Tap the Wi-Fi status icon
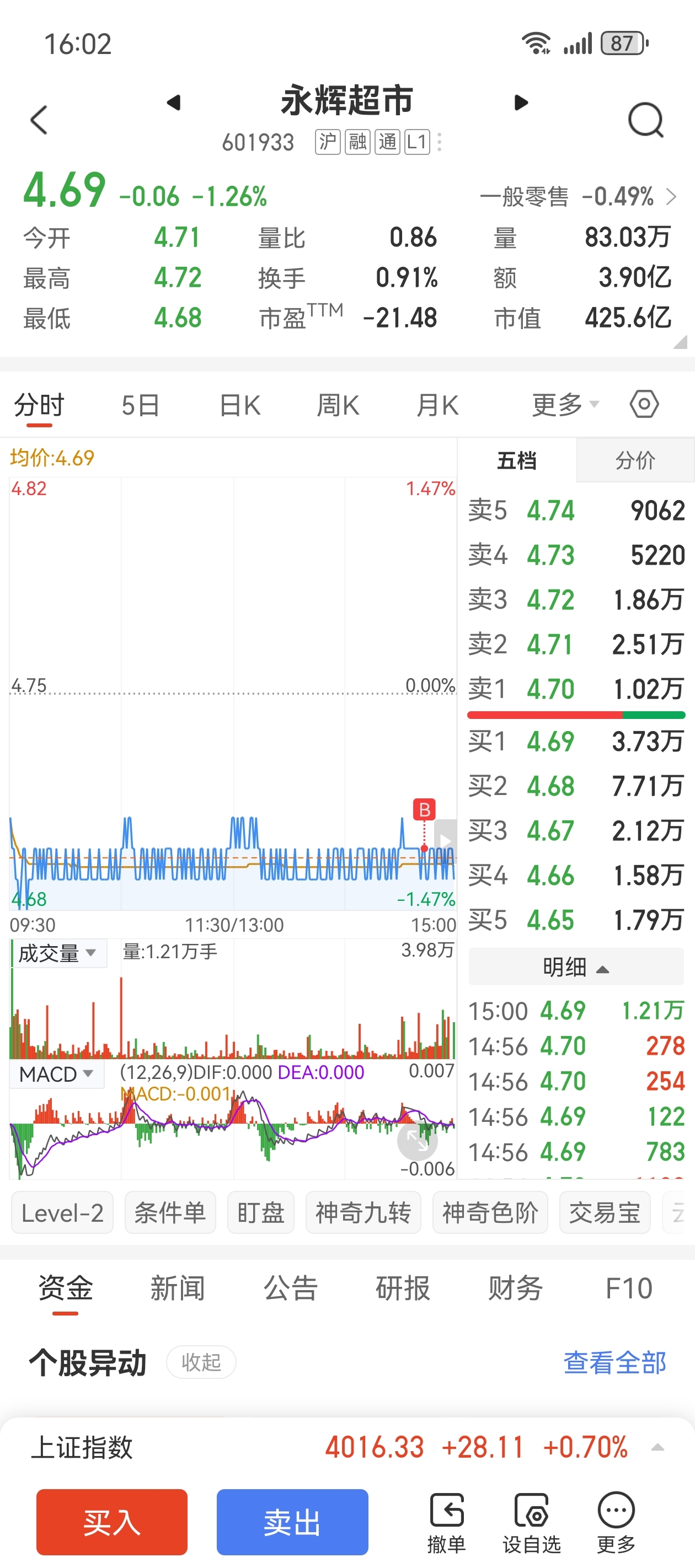Viewport: 695px width, 1568px height. coord(536,43)
